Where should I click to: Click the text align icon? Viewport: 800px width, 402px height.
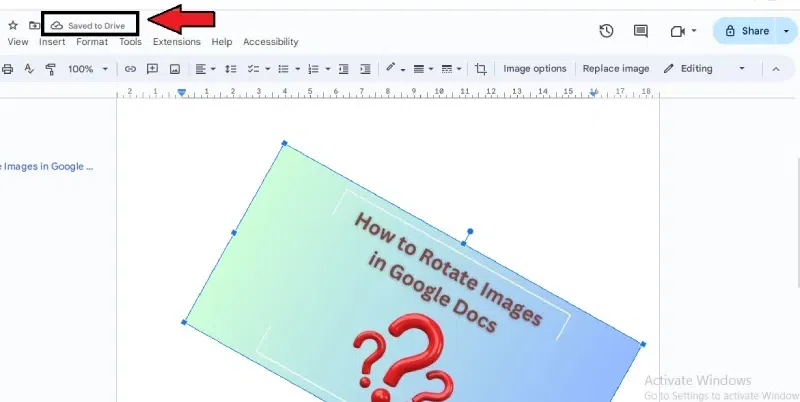pos(201,69)
